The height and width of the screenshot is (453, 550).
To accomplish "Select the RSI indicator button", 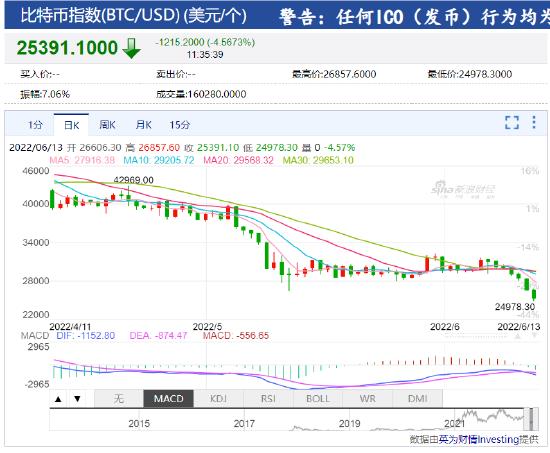I will click(268, 399).
